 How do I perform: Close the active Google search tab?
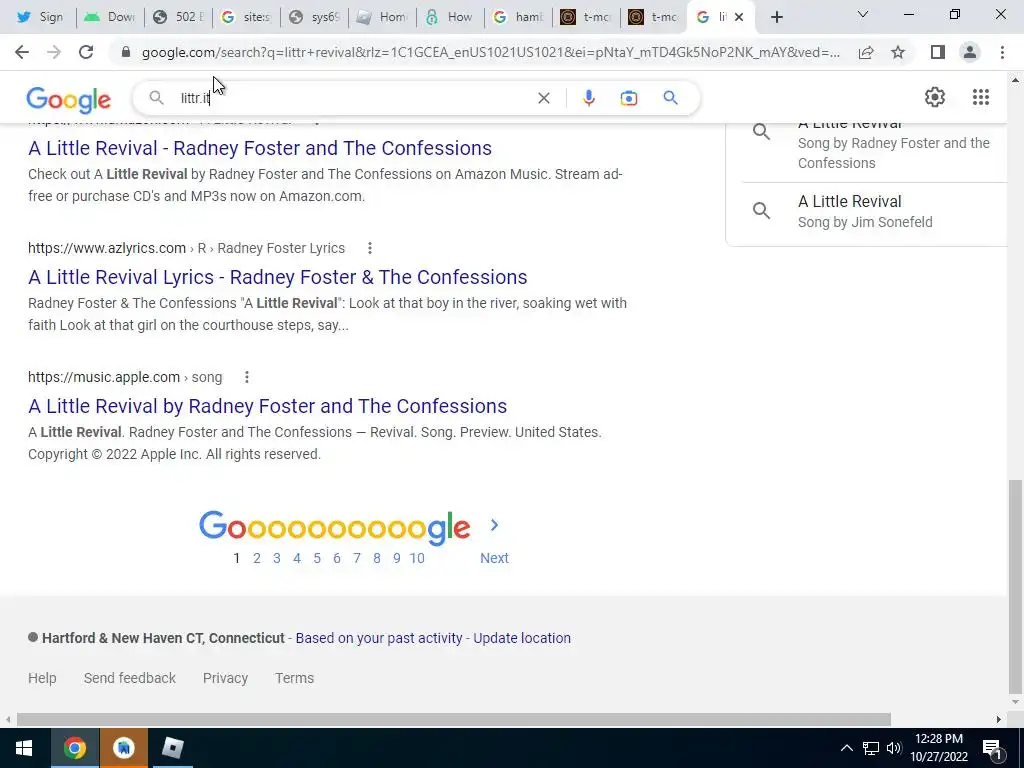tap(739, 17)
